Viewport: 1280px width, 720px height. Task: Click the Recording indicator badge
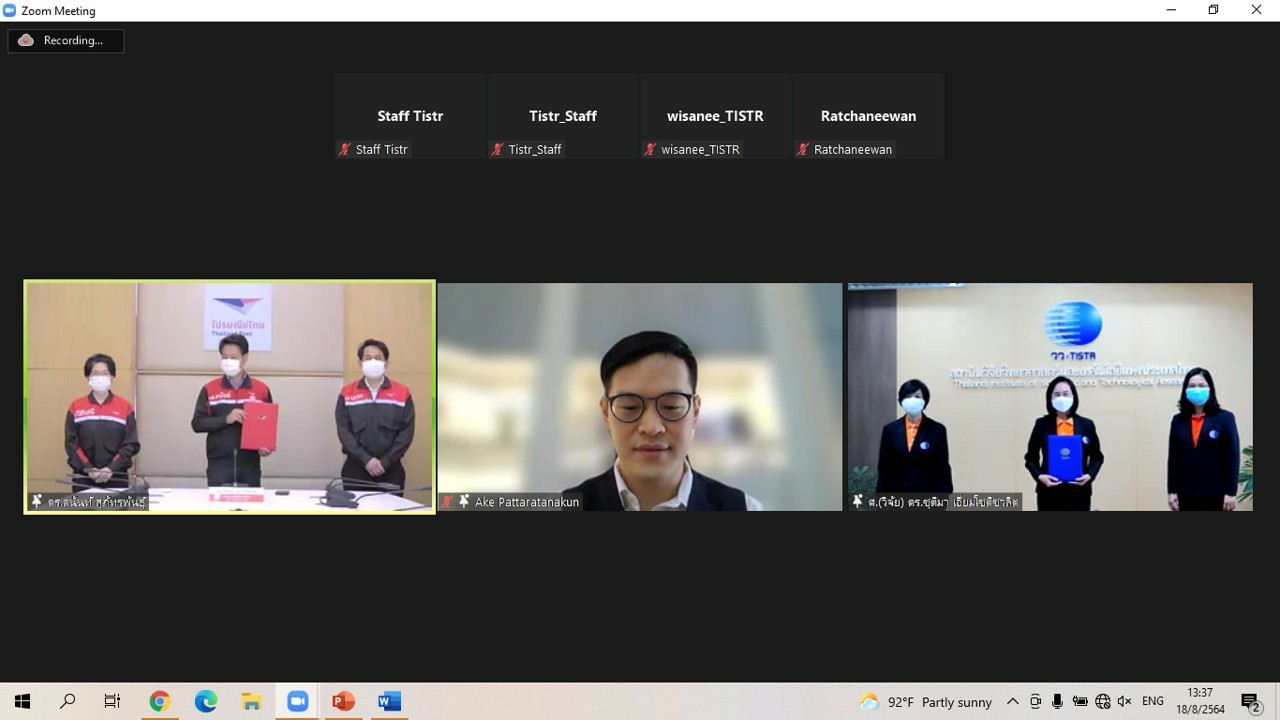(x=66, y=41)
